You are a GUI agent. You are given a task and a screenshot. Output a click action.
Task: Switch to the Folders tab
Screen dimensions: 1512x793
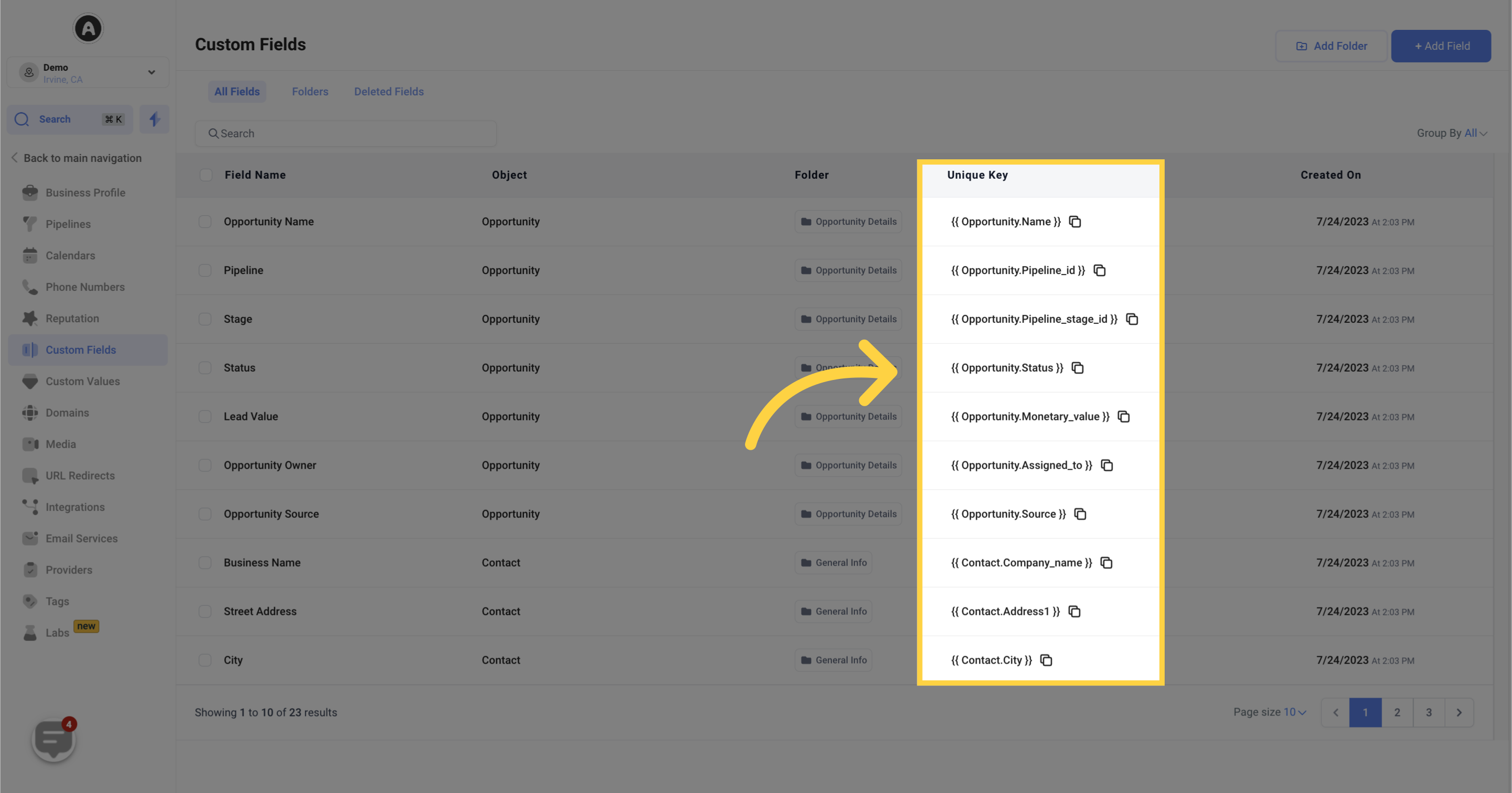pos(310,92)
